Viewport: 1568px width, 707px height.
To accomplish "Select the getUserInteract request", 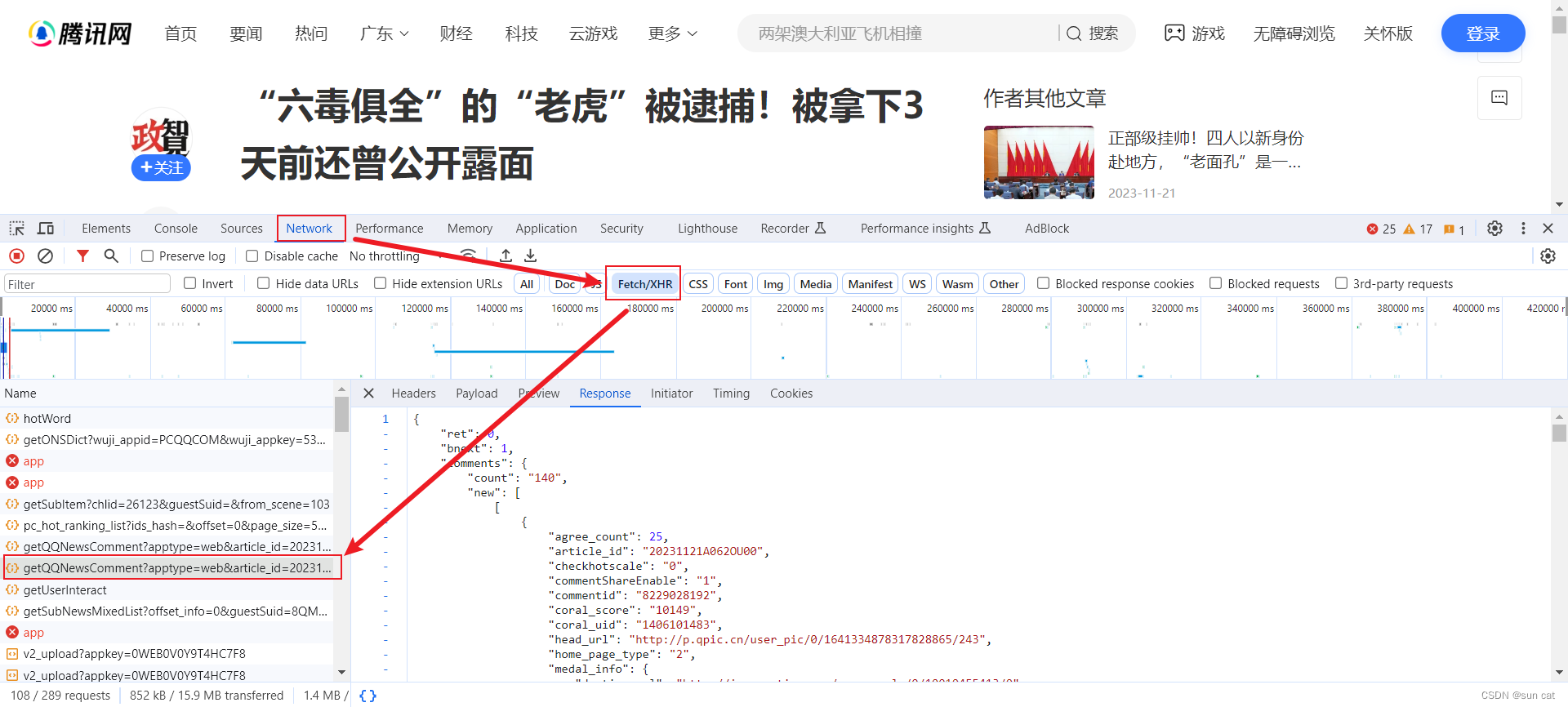I will tap(167, 589).
